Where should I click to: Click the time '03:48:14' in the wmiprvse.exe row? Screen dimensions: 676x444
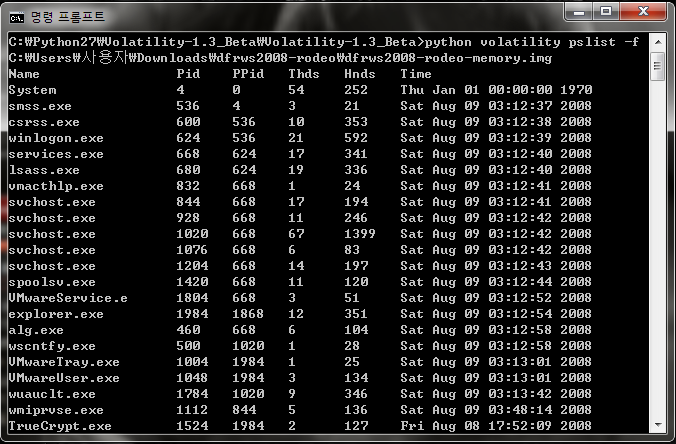(x=520, y=410)
